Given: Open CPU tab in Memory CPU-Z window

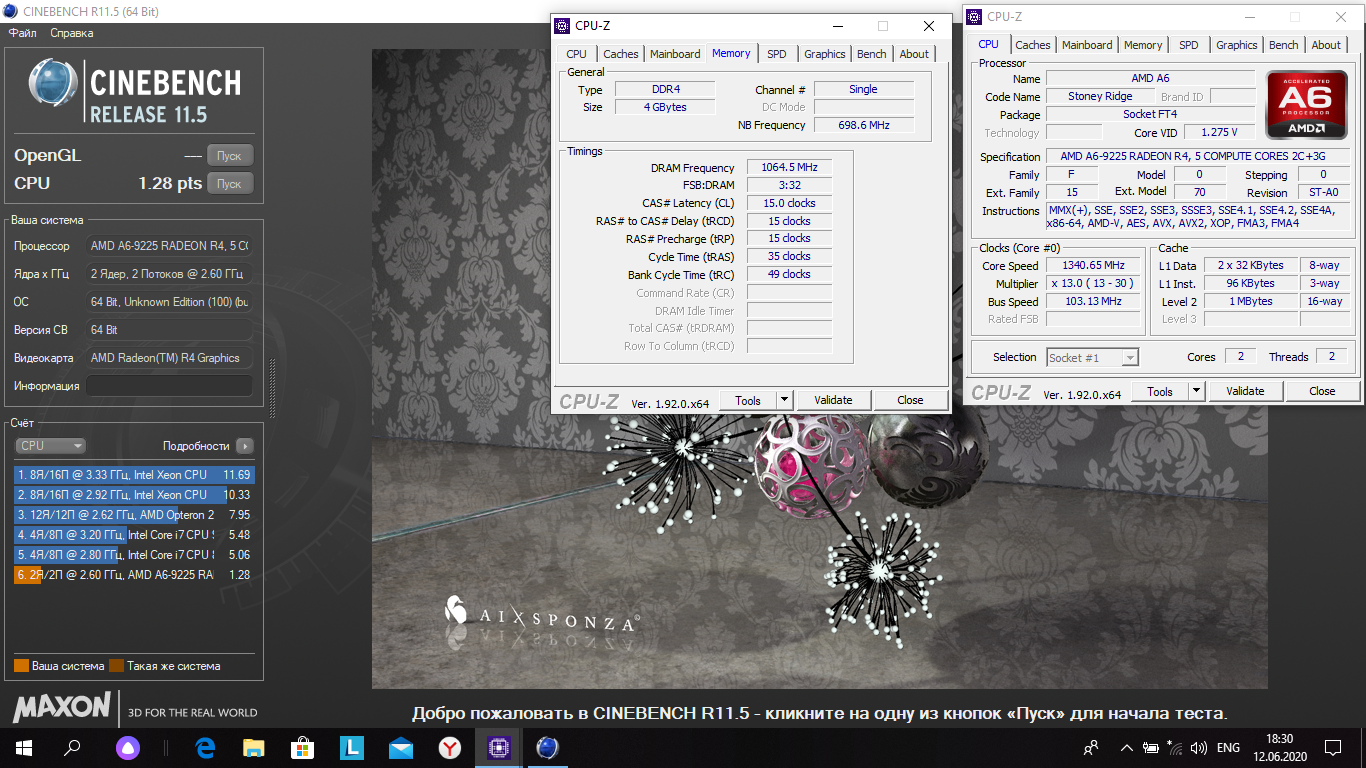Looking at the screenshot, I should click(x=576, y=54).
